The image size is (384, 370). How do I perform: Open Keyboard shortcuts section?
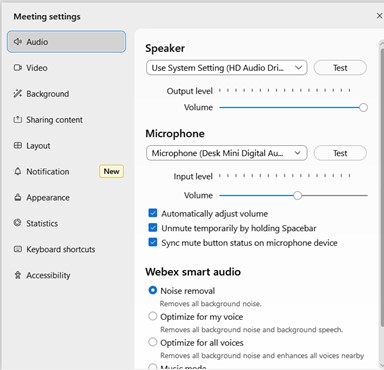pos(67,249)
